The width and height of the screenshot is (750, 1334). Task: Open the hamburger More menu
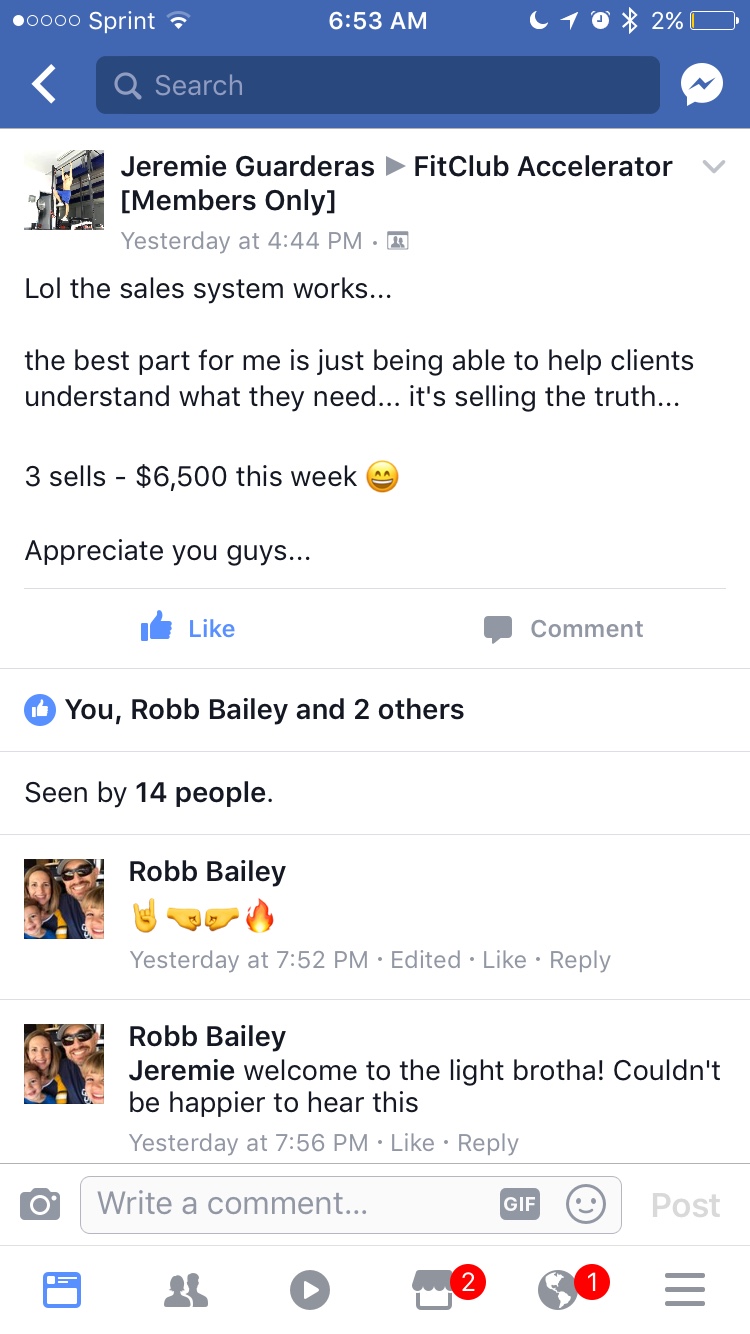click(x=685, y=1290)
